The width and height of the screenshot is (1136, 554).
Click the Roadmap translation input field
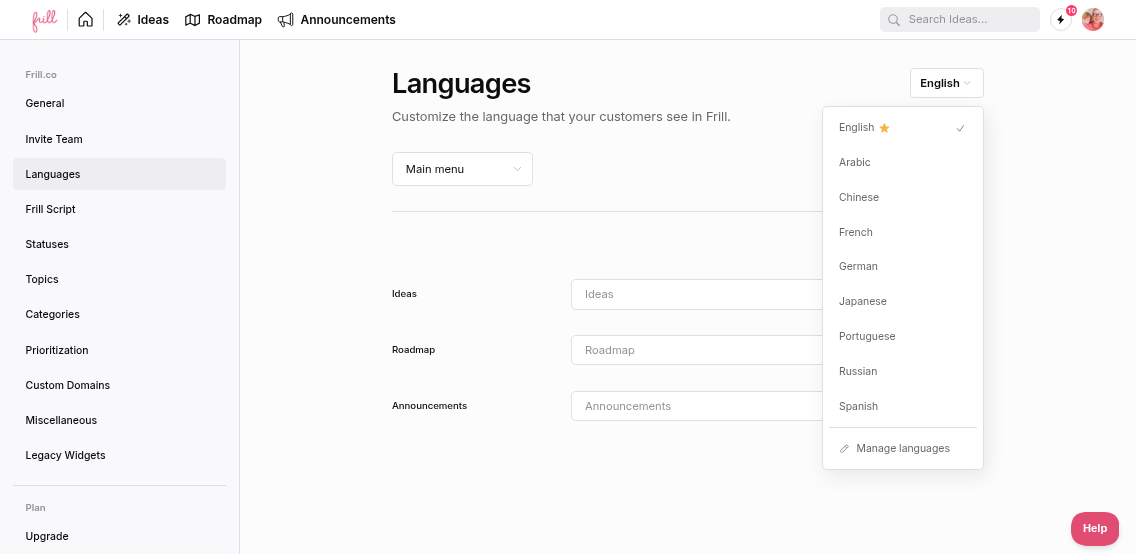point(697,350)
